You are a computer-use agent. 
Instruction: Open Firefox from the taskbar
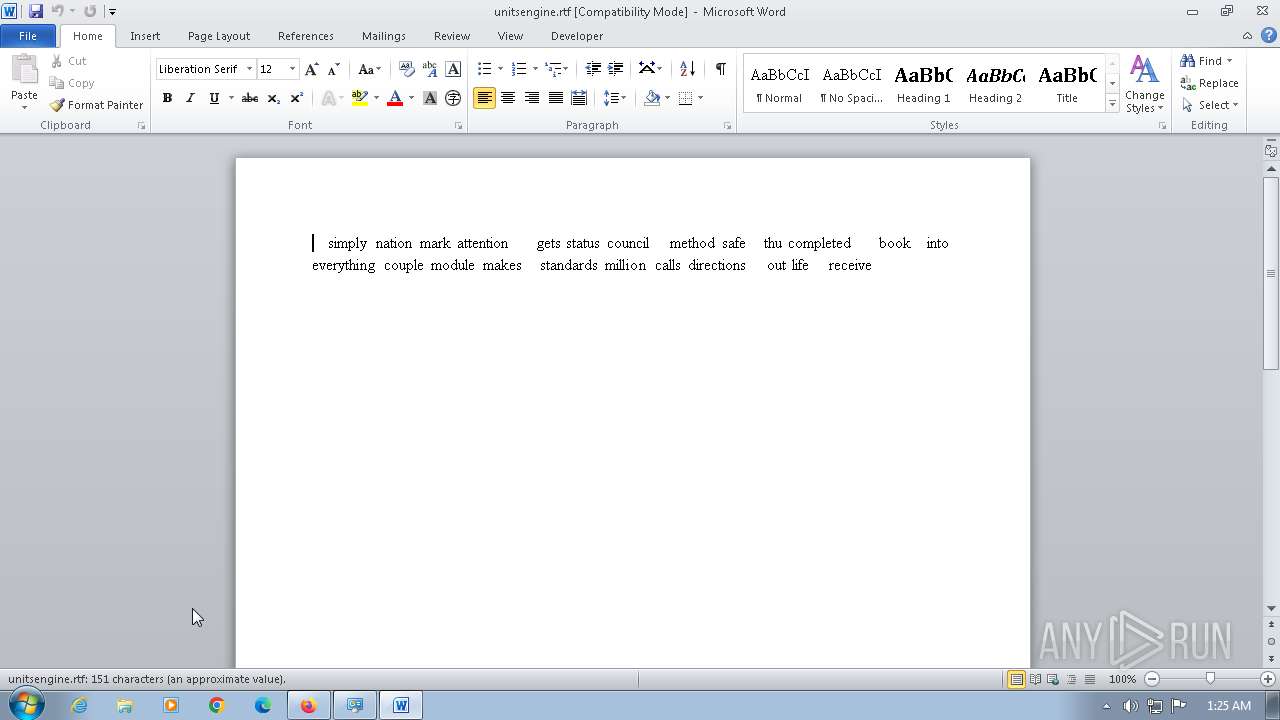click(x=308, y=705)
